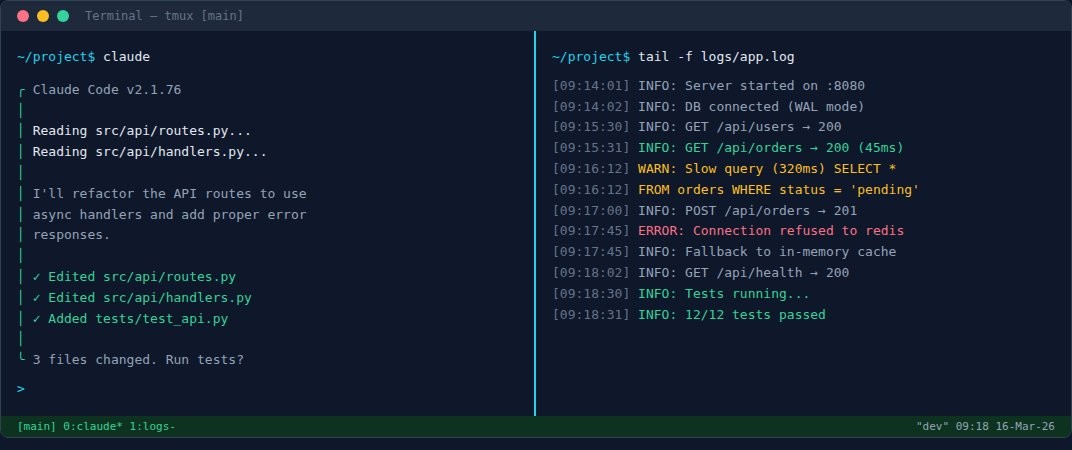The width and height of the screenshot is (1072, 450).
Task: Click the 'tail -f logs/app.log' command
Action: (x=716, y=57)
